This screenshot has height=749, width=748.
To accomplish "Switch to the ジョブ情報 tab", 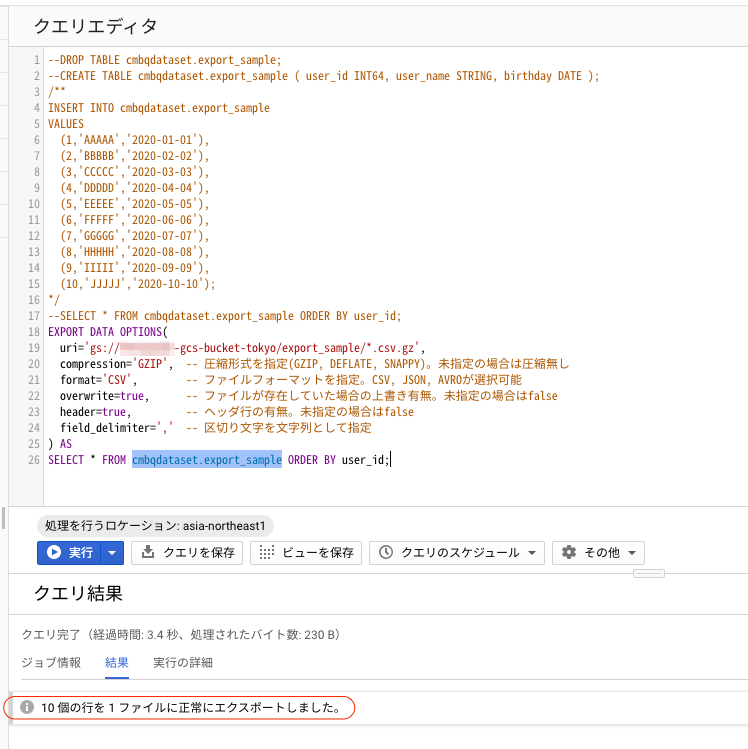I will click(51, 662).
